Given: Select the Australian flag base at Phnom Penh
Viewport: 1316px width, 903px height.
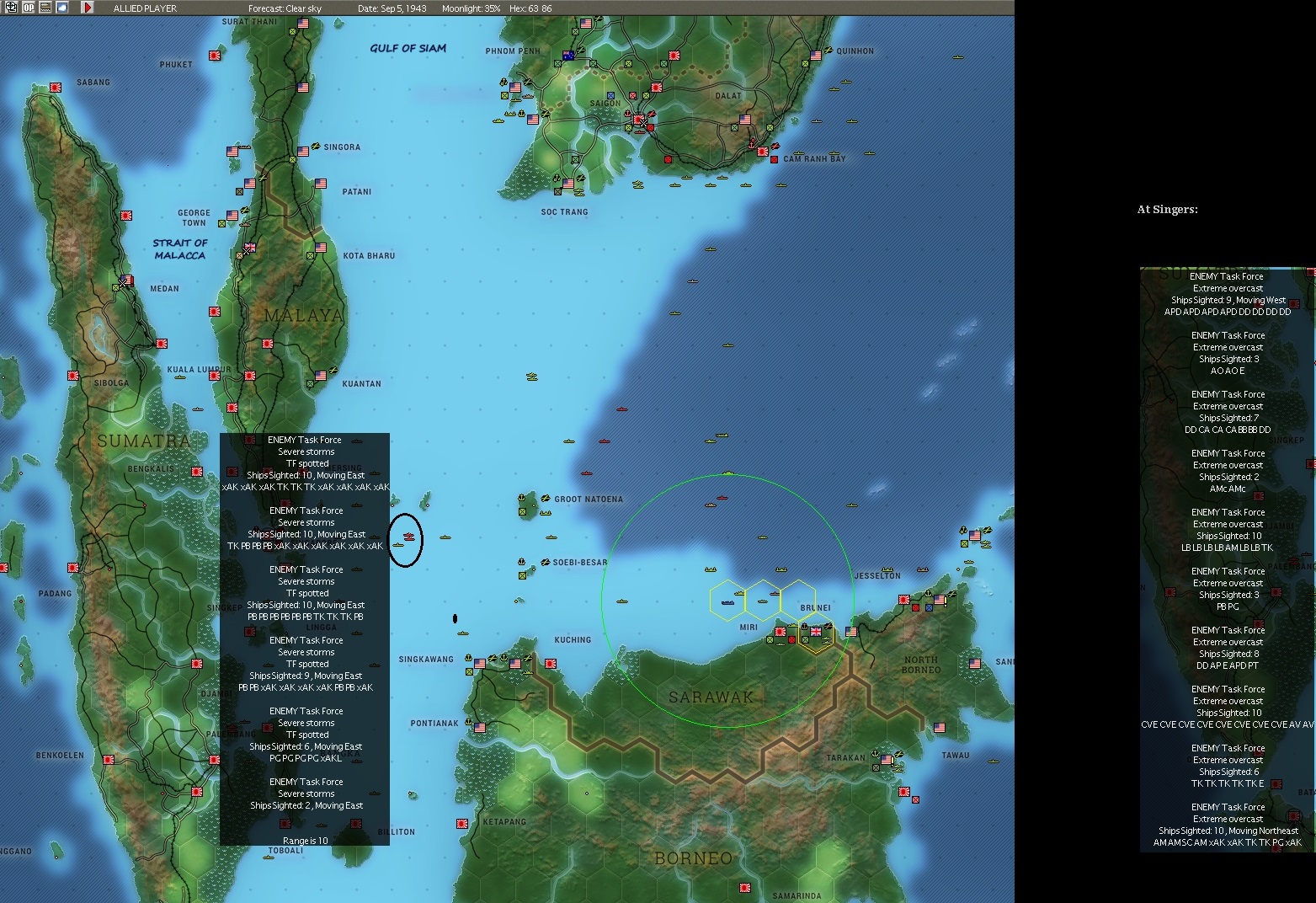Looking at the screenshot, I should click(x=568, y=56).
